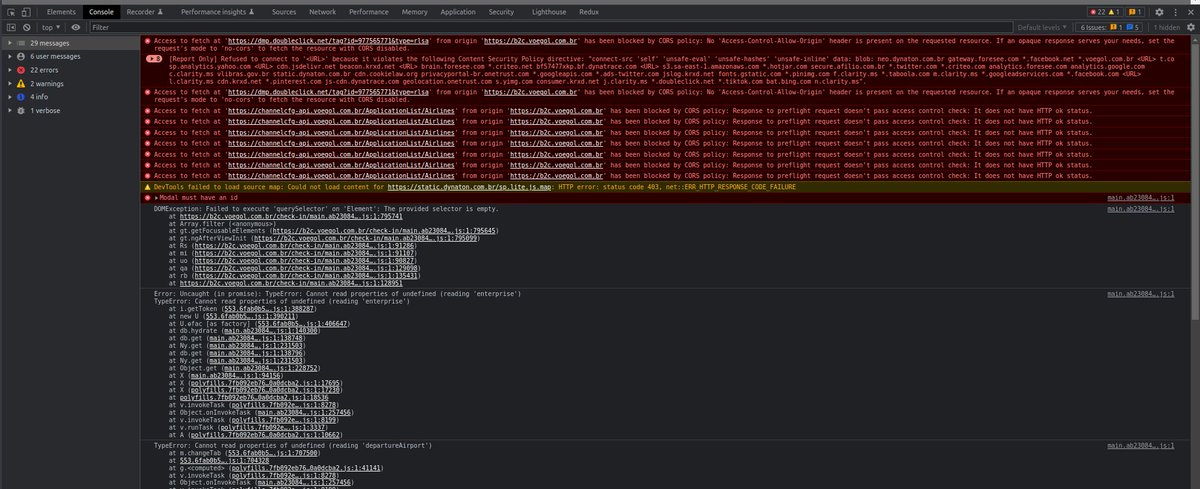Select the 6 user messages sidebar row
Screen dimensions: 1200x489
coord(70,58)
